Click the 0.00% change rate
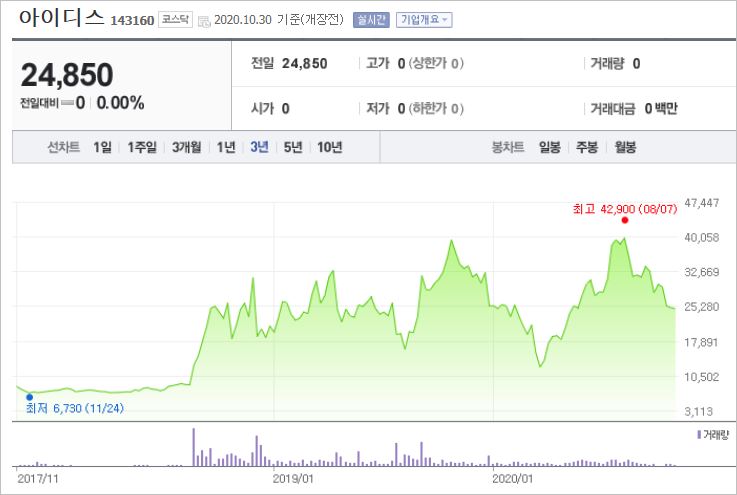Screen dimensions: 737x495 pos(120,102)
